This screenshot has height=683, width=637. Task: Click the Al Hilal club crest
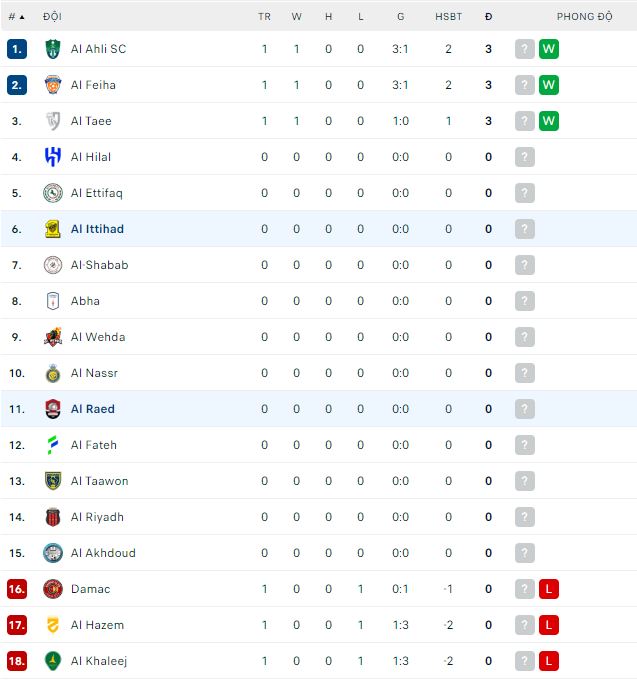pos(53,157)
